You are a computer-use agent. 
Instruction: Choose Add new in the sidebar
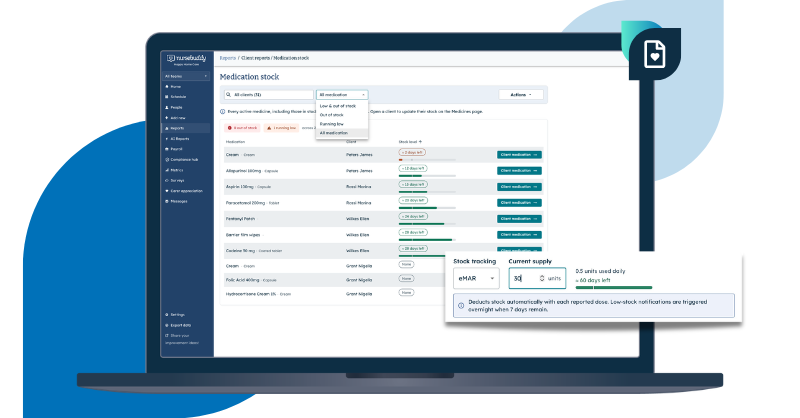(175, 118)
